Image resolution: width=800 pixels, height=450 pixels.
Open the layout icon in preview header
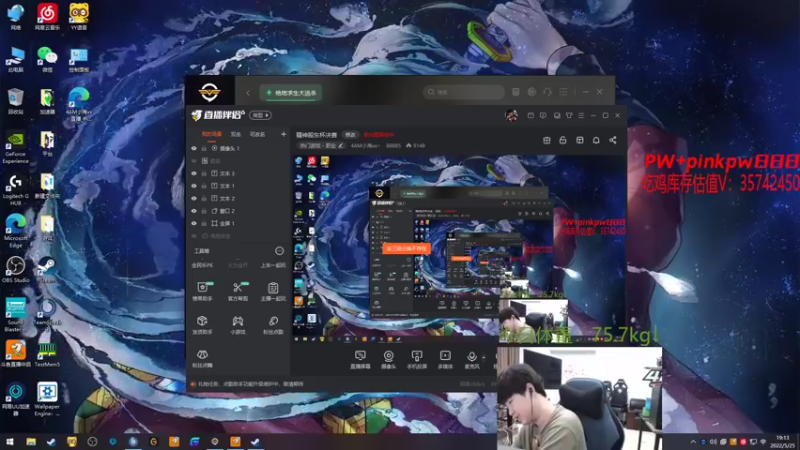580,140
